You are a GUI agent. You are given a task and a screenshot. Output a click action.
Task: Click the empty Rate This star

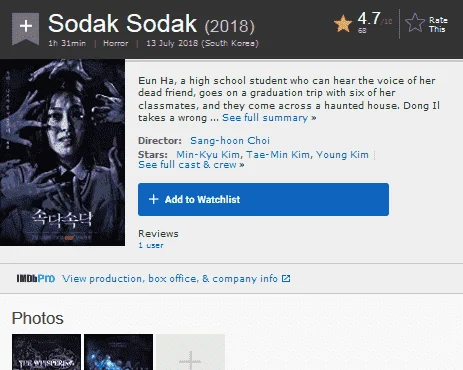click(415, 23)
